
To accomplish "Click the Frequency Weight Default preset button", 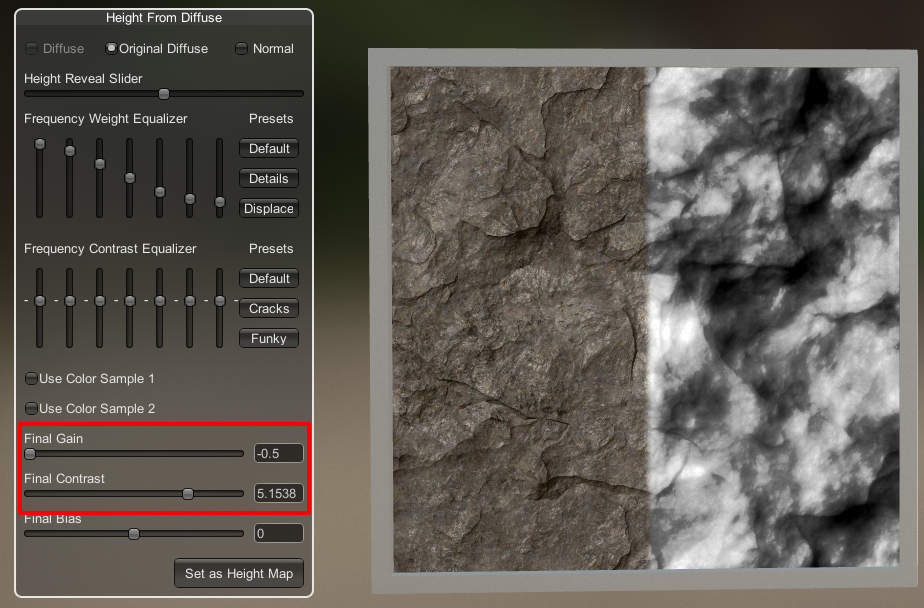I will (x=269, y=149).
